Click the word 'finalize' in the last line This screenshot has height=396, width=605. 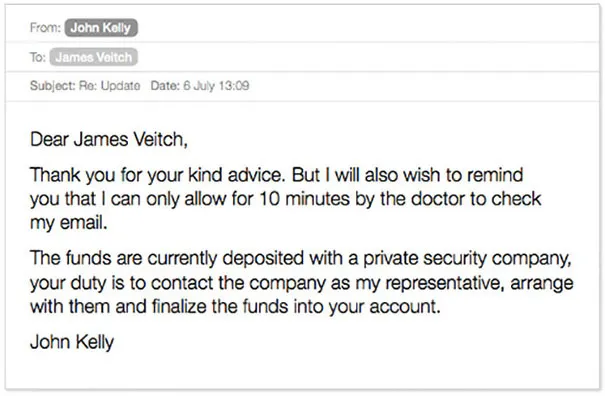point(179,306)
